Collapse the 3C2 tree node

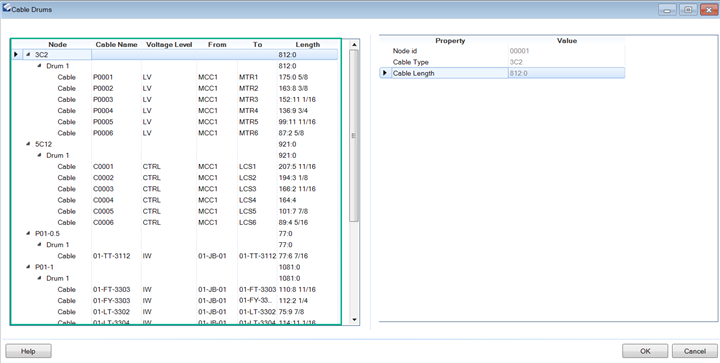point(28,55)
